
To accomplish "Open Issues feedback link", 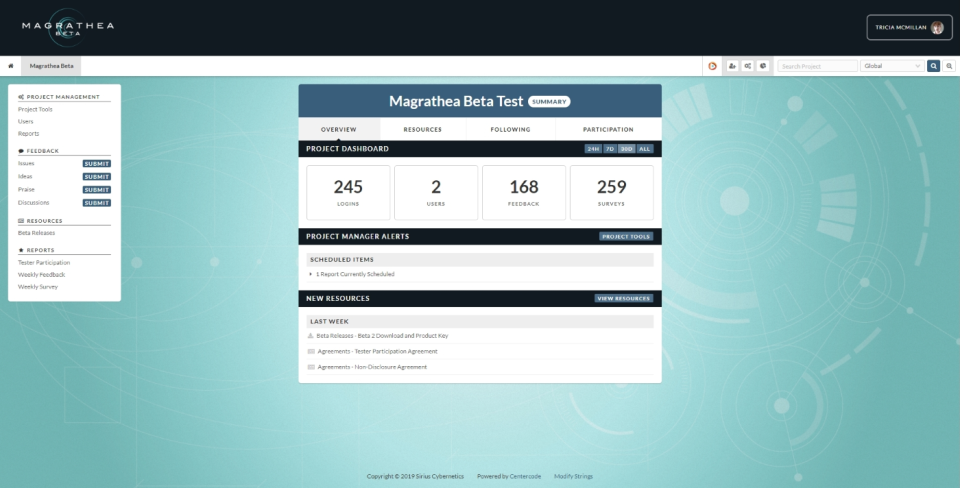I will 26,163.
